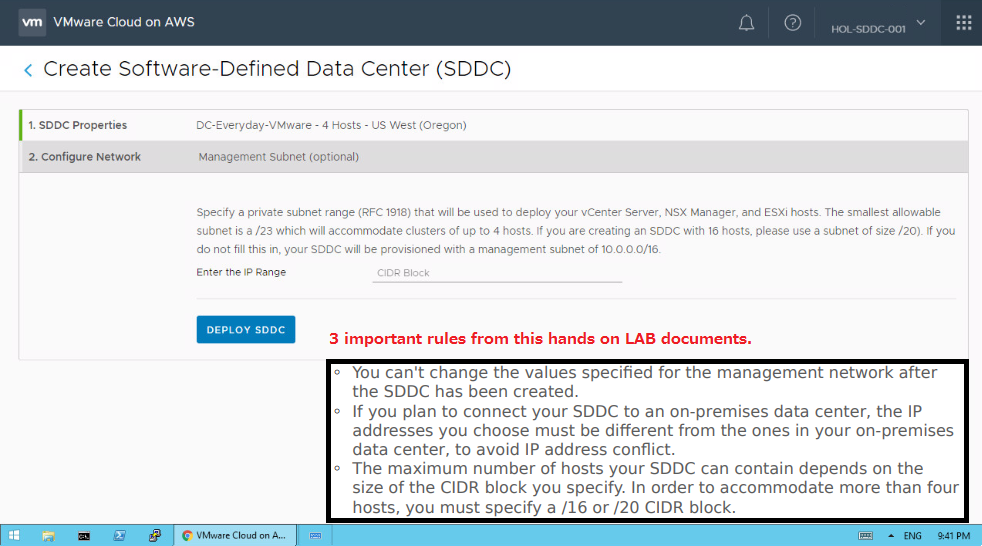The width and height of the screenshot is (982, 546).
Task: Open the notifications bell
Action: [746, 23]
